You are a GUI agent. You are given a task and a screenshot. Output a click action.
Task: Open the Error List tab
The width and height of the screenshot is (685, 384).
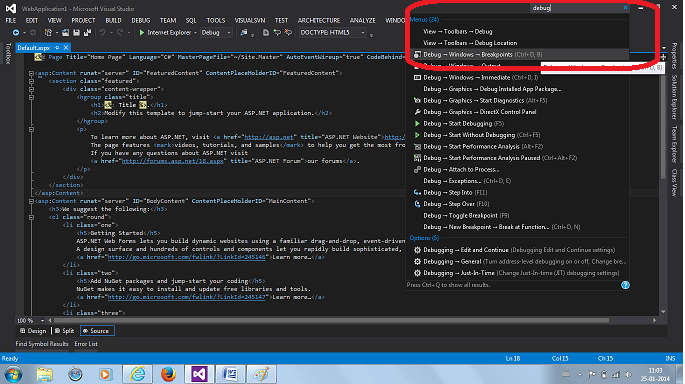click(86, 344)
